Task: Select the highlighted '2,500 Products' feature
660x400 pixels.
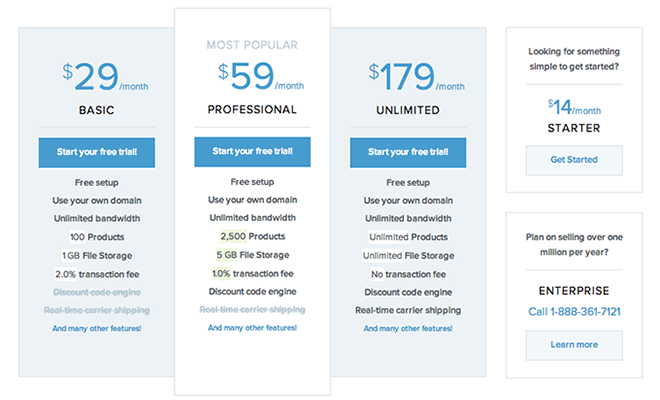Action: (x=252, y=237)
